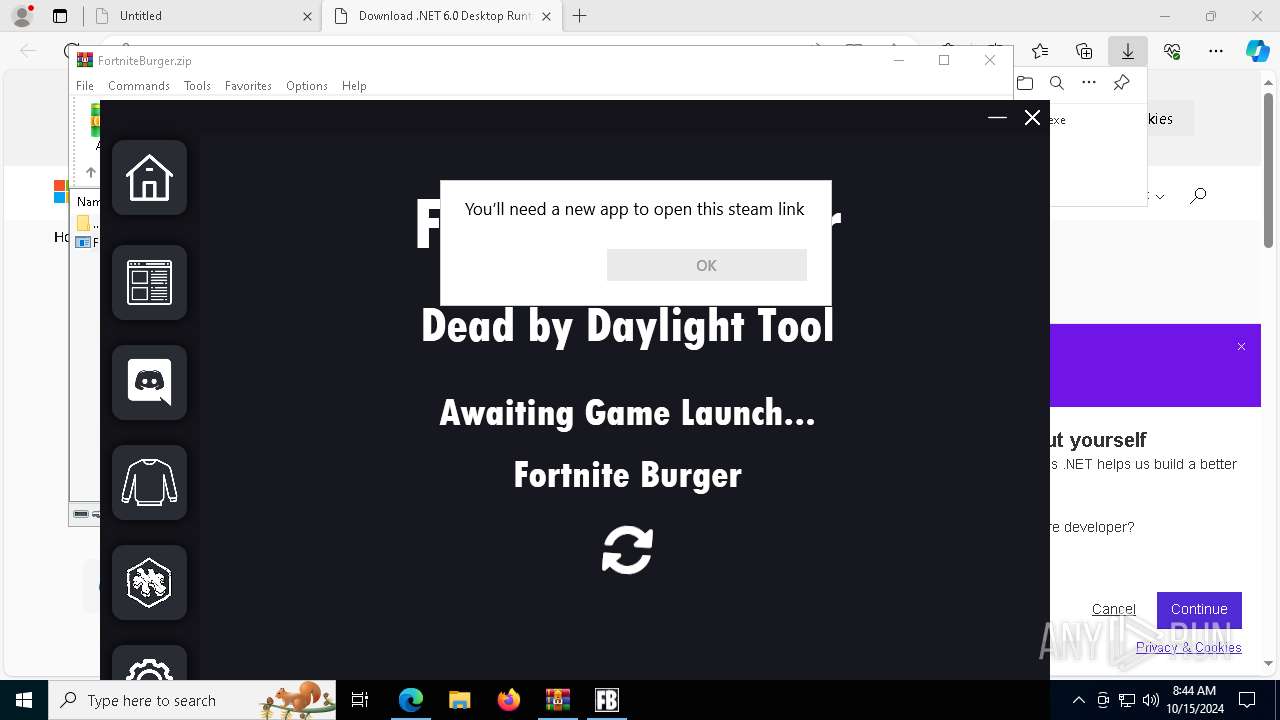Open the notification center icon
Screen dimensions: 1280x720
(1247, 700)
